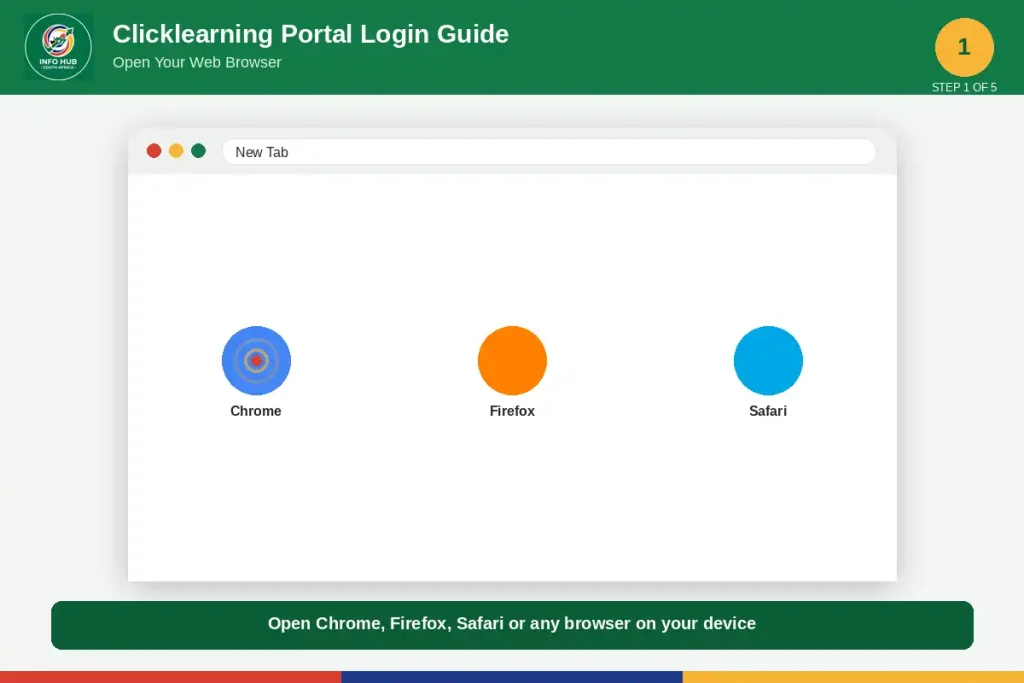
Task: Click the STEP 1 OF 5 label
Action: coord(964,87)
